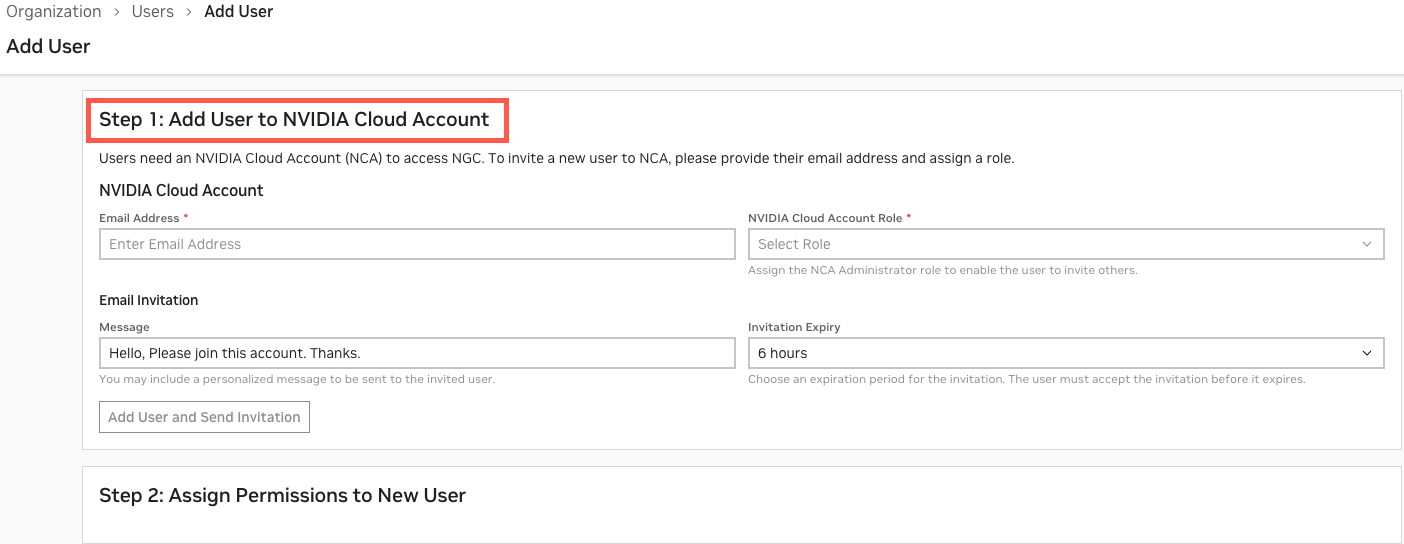Select the Step 2 Assign Permissions heading
Viewport: 1404px width, 544px height.
[282, 495]
